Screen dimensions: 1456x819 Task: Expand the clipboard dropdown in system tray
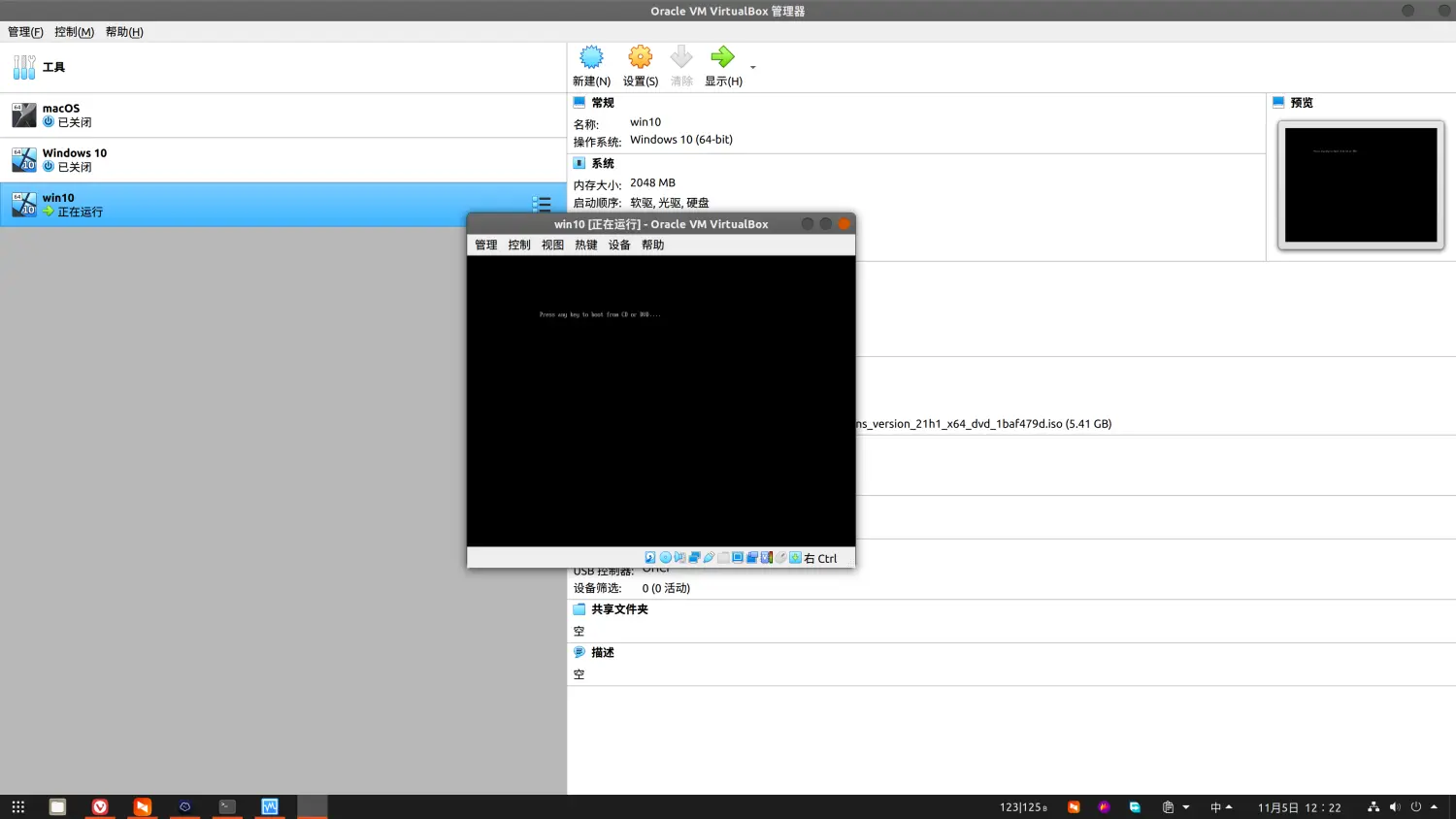pyautogui.click(x=1185, y=807)
